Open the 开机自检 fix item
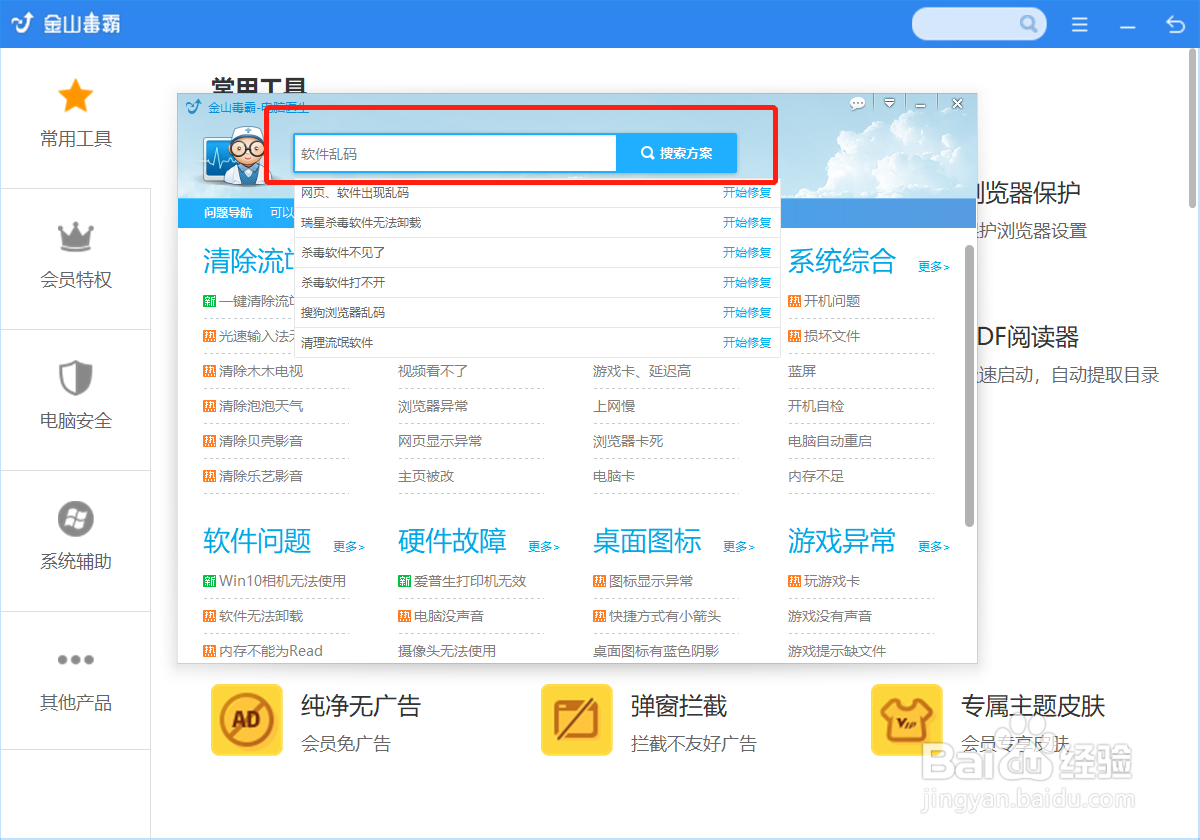The image size is (1200, 840). click(x=816, y=406)
